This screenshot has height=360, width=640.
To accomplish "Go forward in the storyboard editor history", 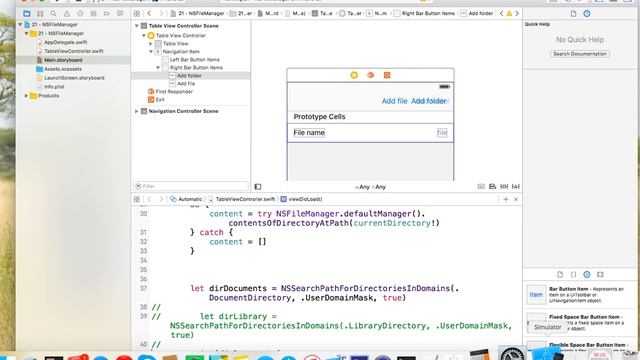I will click(161, 13).
